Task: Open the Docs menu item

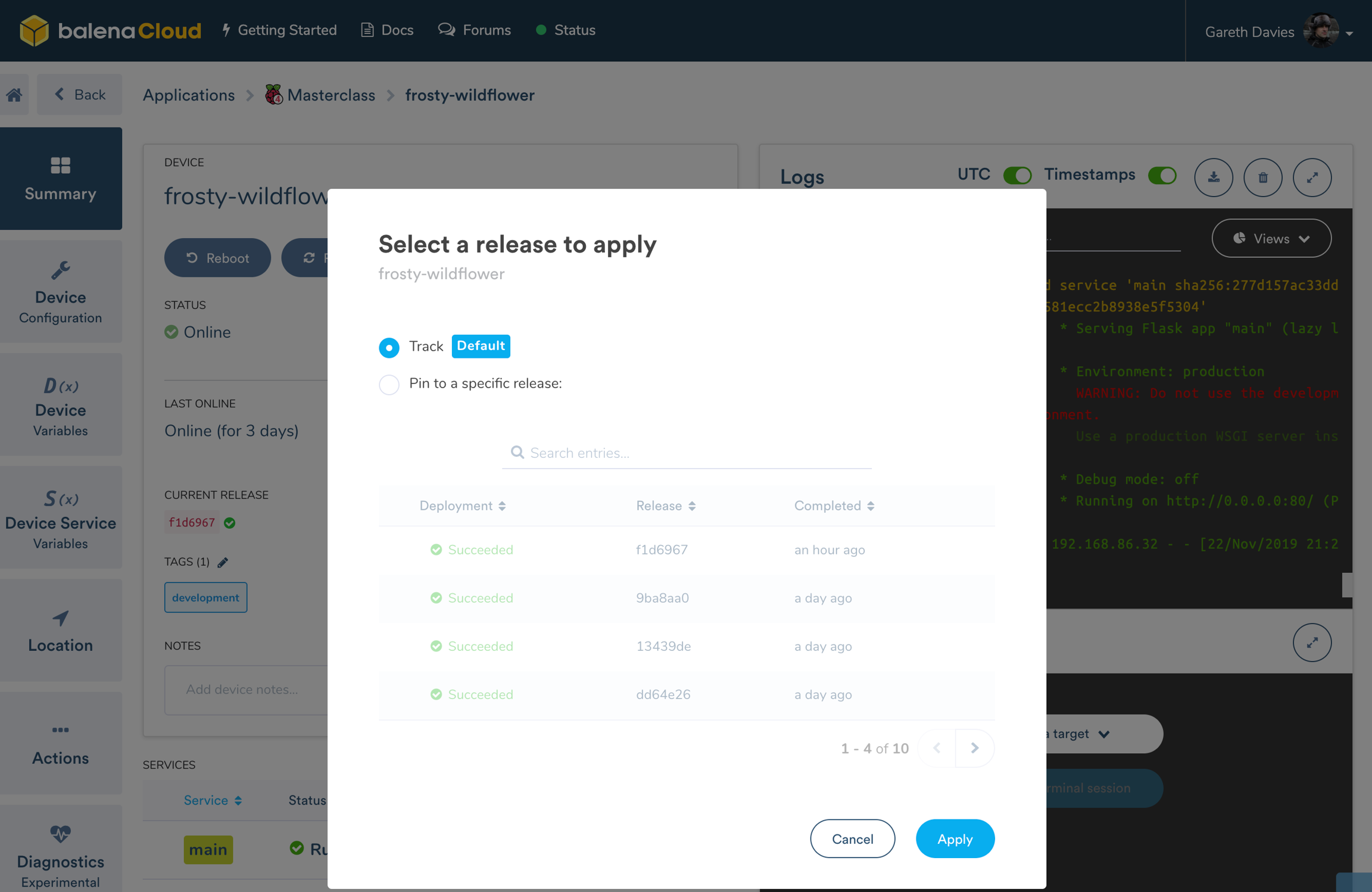Action: [x=387, y=30]
